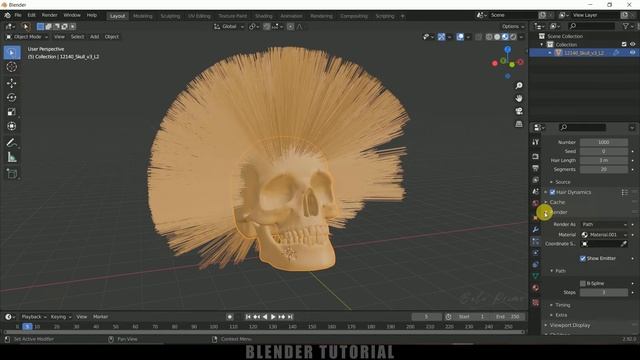Open the timeline Playback menu
The image size is (640, 360).
tap(33, 317)
